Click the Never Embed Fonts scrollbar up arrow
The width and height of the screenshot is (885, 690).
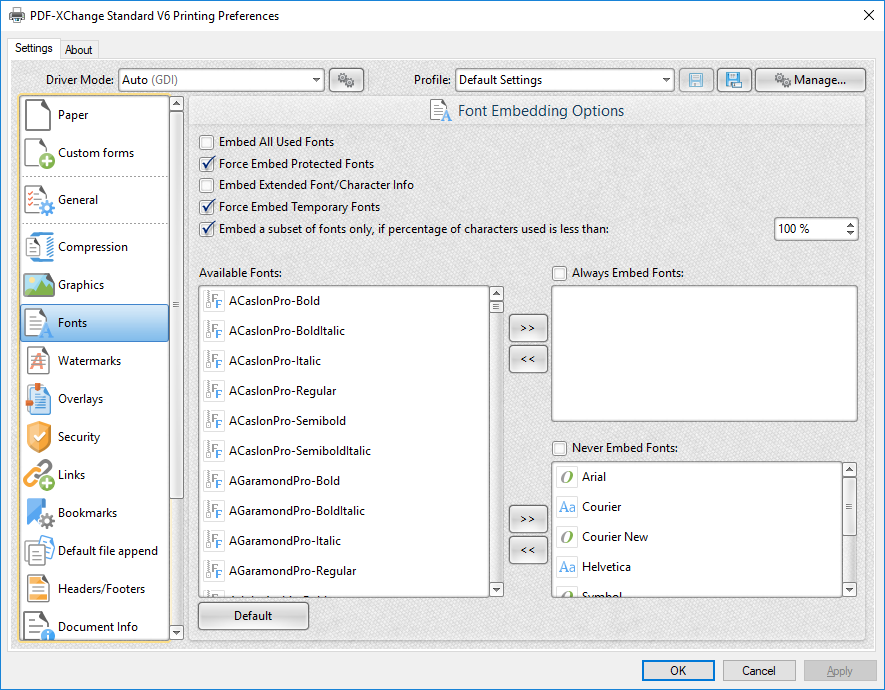click(x=849, y=469)
